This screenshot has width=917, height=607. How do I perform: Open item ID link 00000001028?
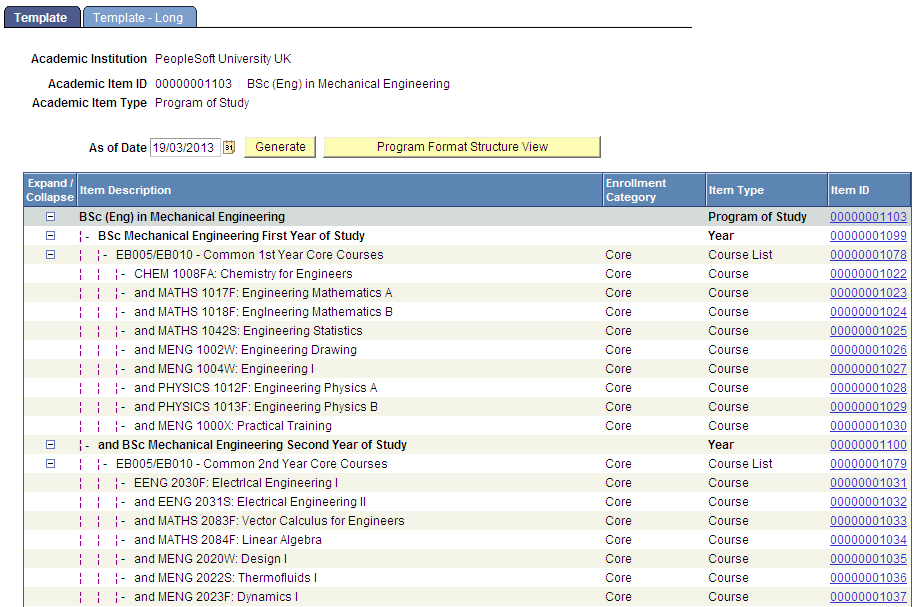(868, 388)
